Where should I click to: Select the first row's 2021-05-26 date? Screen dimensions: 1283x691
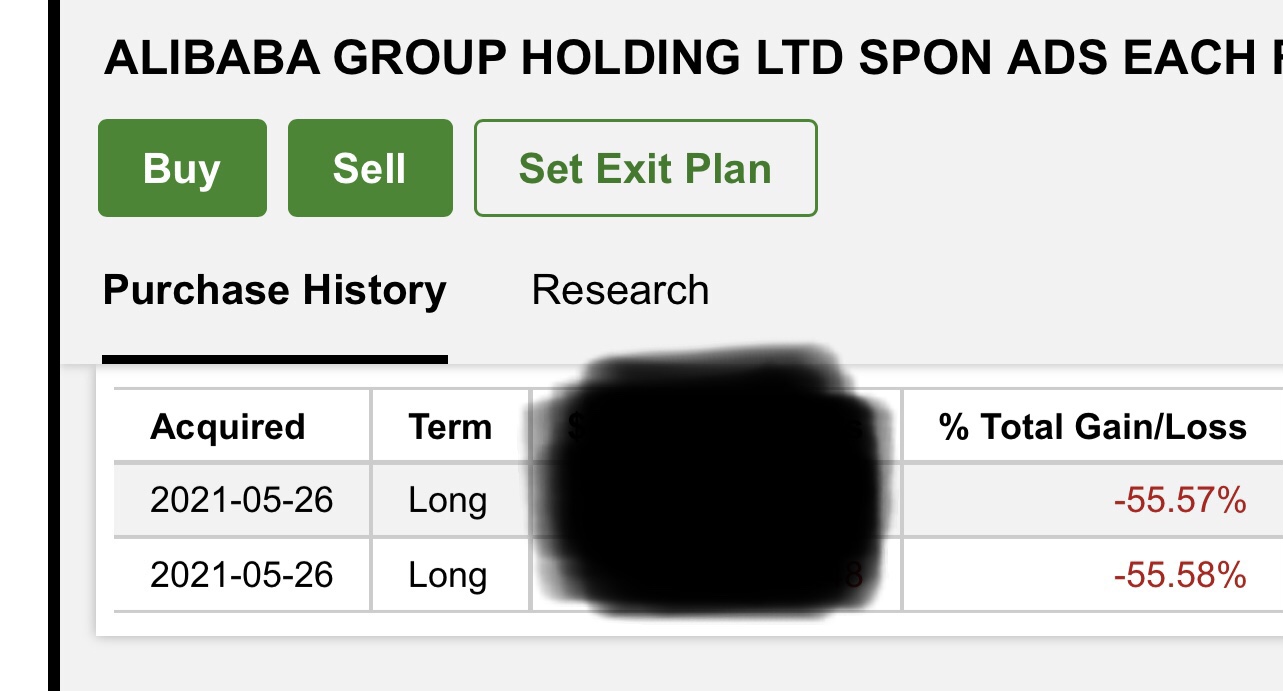pyautogui.click(x=241, y=500)
